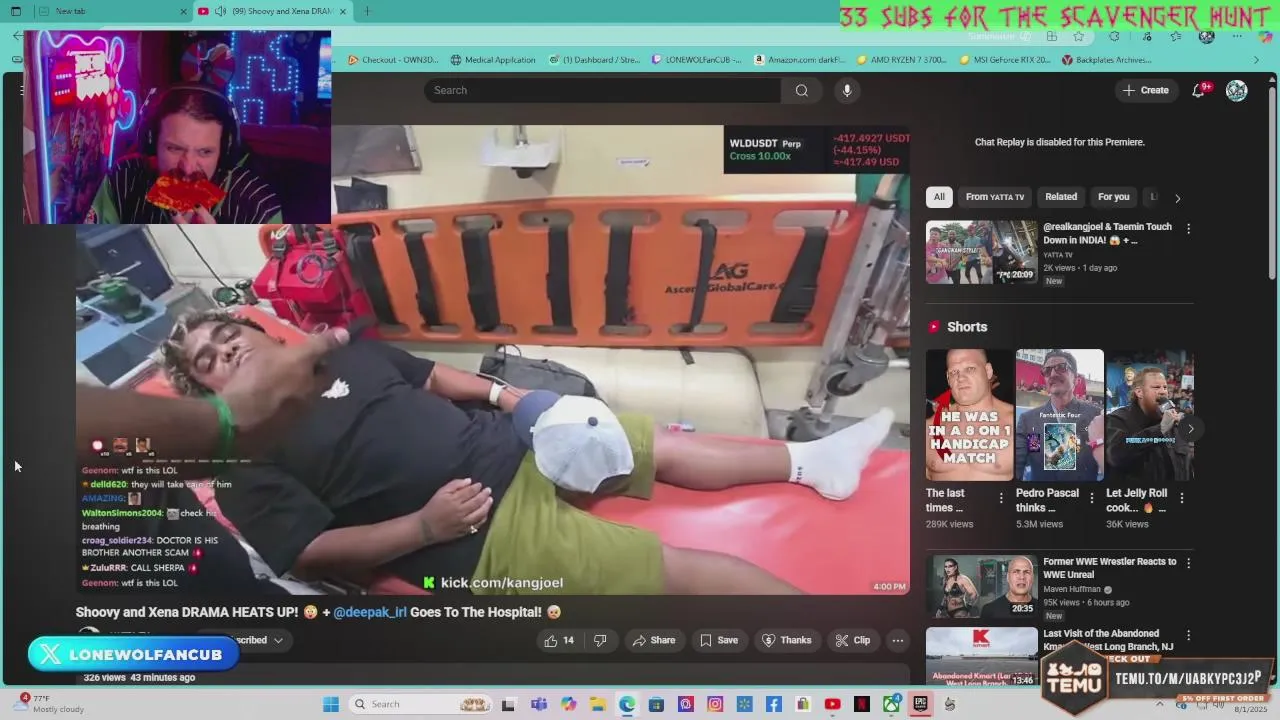Screen dimensions: 1280x720
Task: Open YouTube account avatar menu
Action: point(1237,90)
